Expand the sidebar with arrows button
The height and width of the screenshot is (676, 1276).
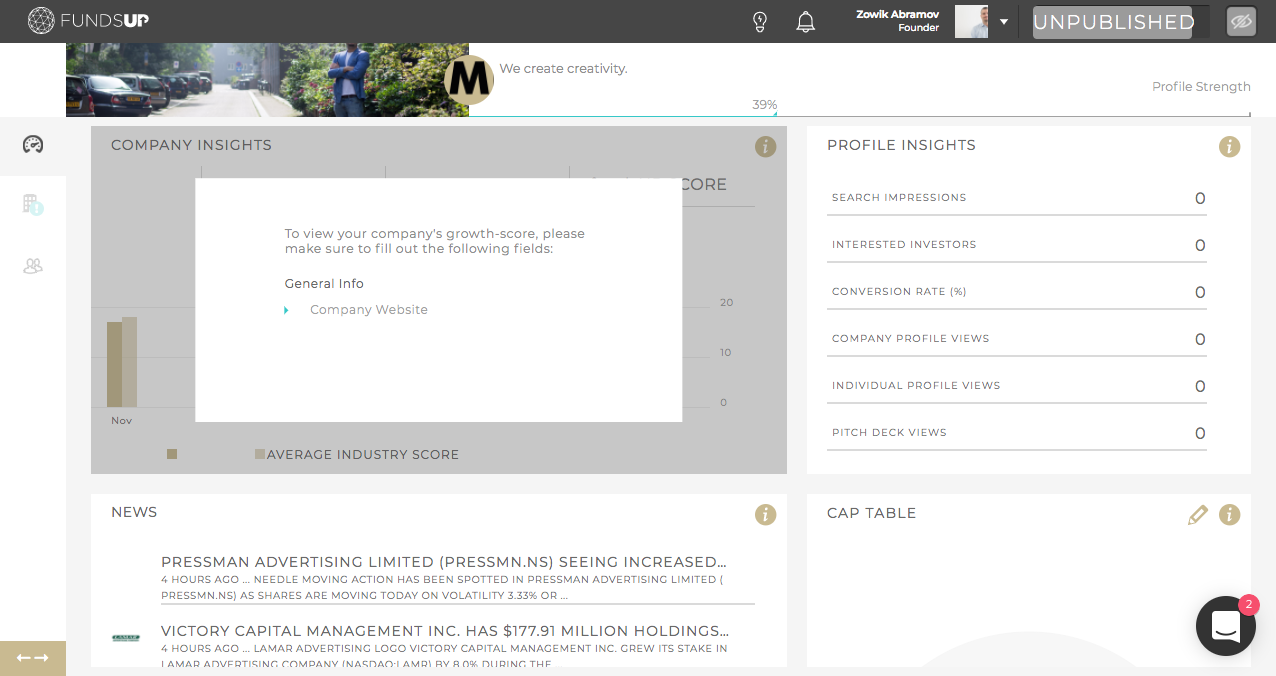coord(33,658)
